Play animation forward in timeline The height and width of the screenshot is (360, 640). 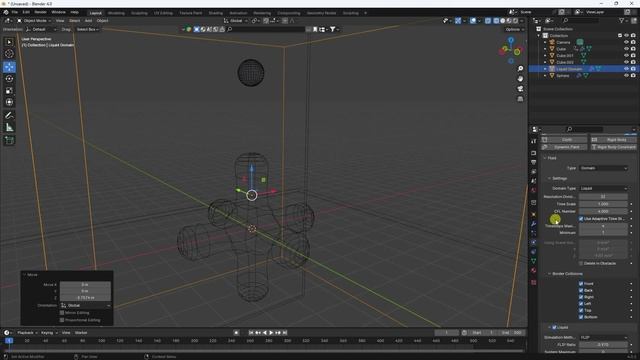(271, 333)
